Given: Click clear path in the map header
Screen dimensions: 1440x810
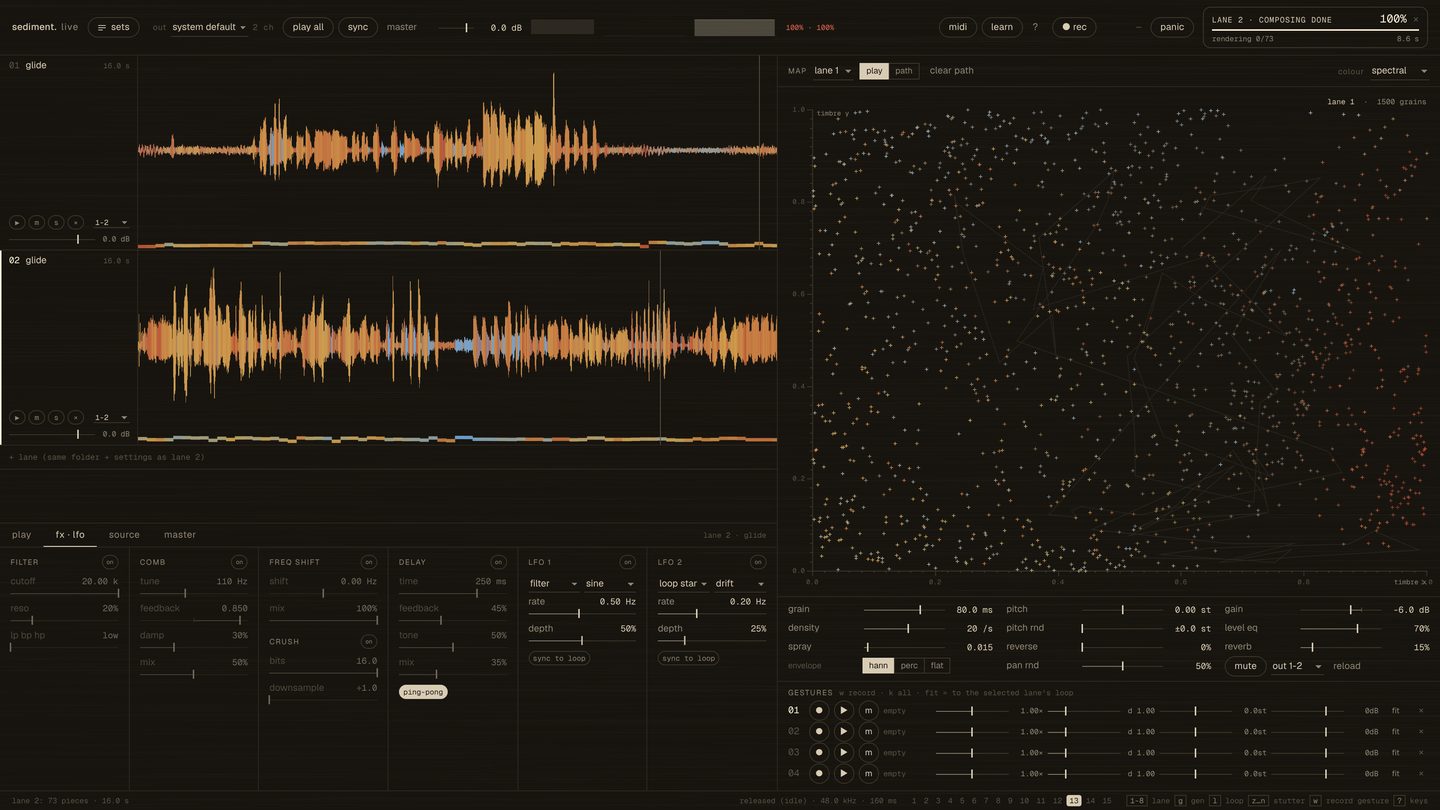Looking at the screenshot, I should tap(951, 71).
